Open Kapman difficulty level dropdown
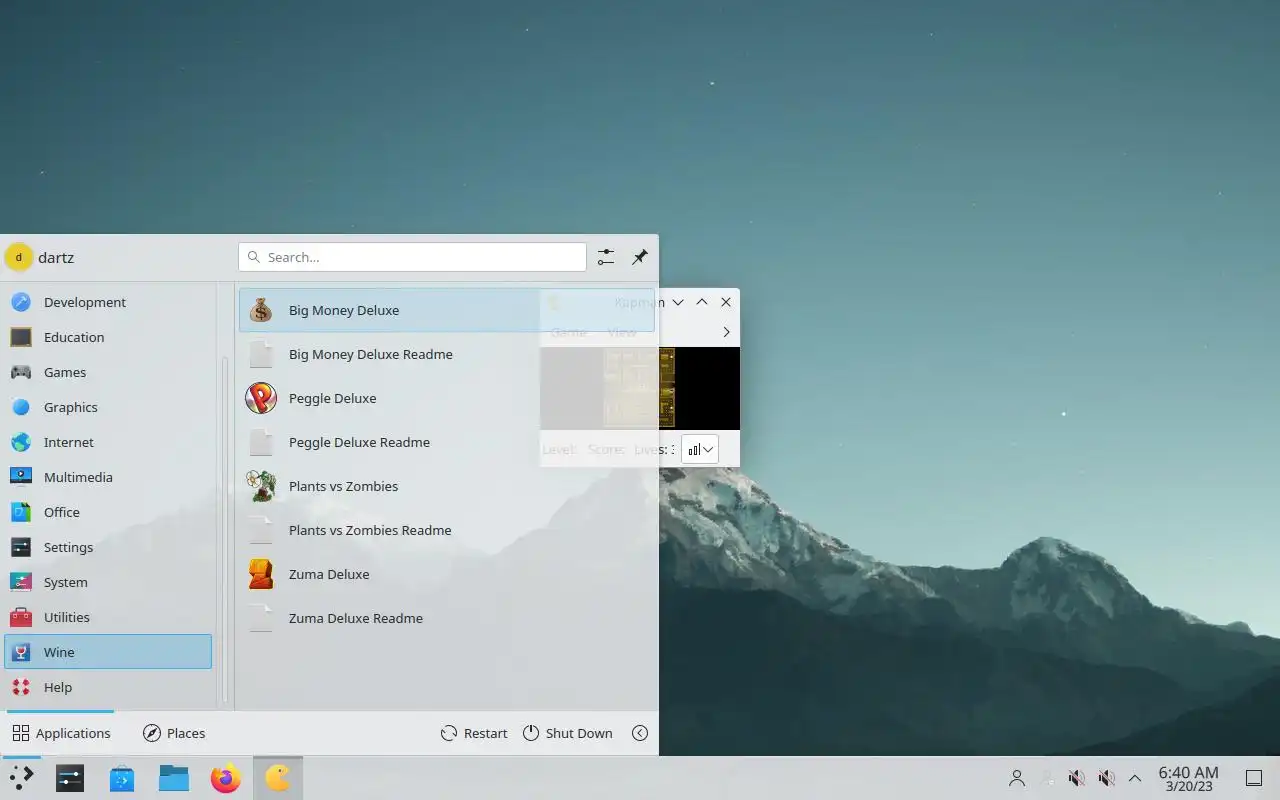The height and width of the screenshot is (800, 1280). tap(700, 449)
